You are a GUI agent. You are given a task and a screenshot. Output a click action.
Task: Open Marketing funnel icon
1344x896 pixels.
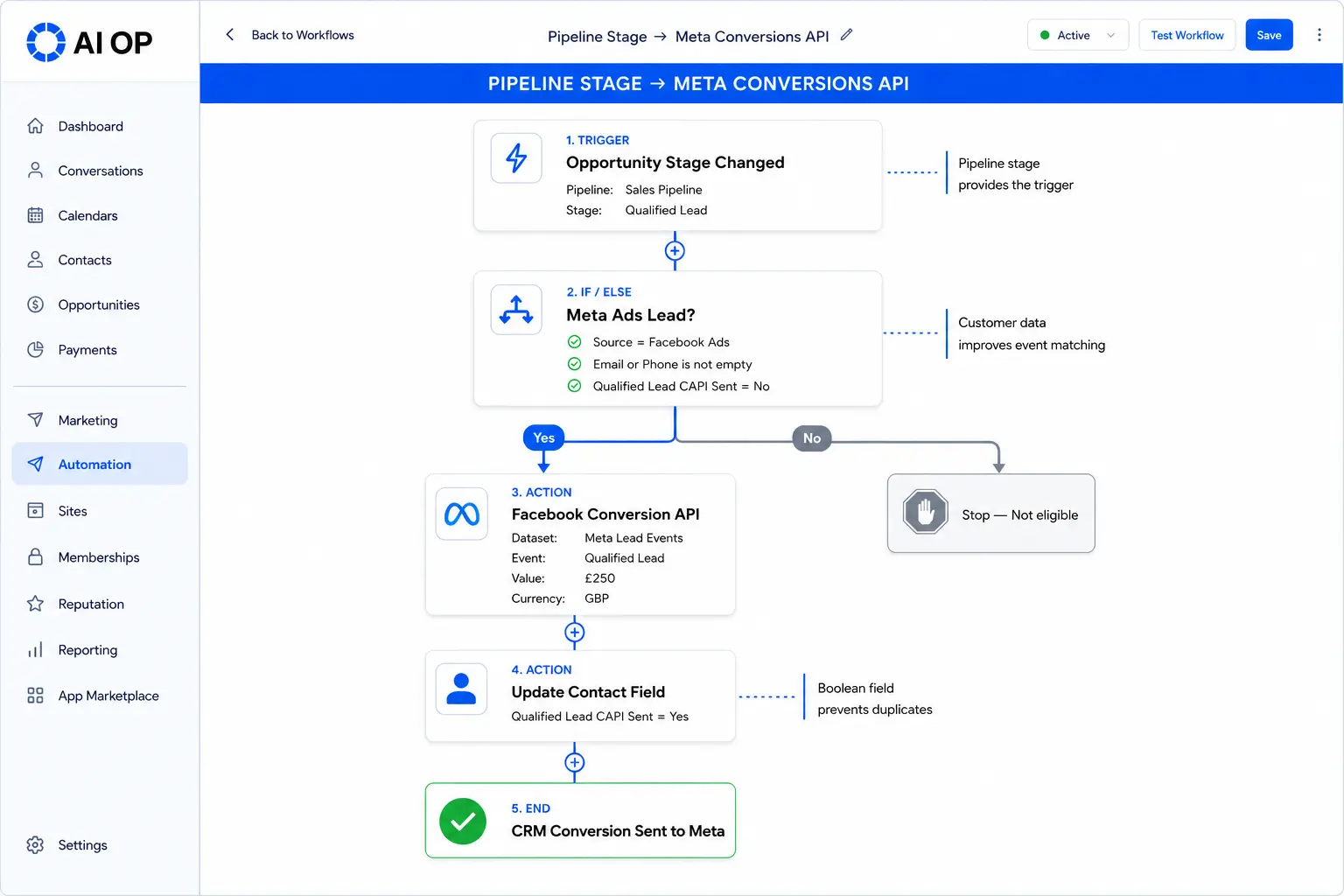tap(35, 420)
